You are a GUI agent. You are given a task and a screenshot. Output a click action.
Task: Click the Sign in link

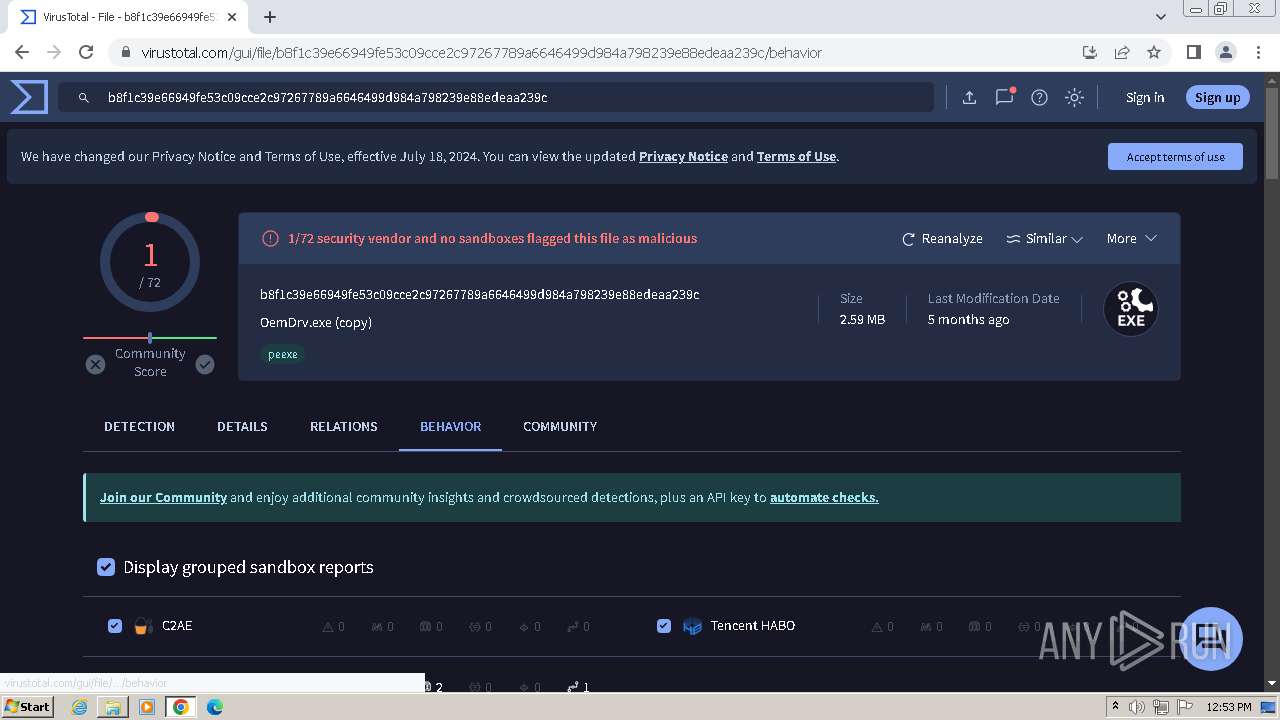click(1145, 97)
